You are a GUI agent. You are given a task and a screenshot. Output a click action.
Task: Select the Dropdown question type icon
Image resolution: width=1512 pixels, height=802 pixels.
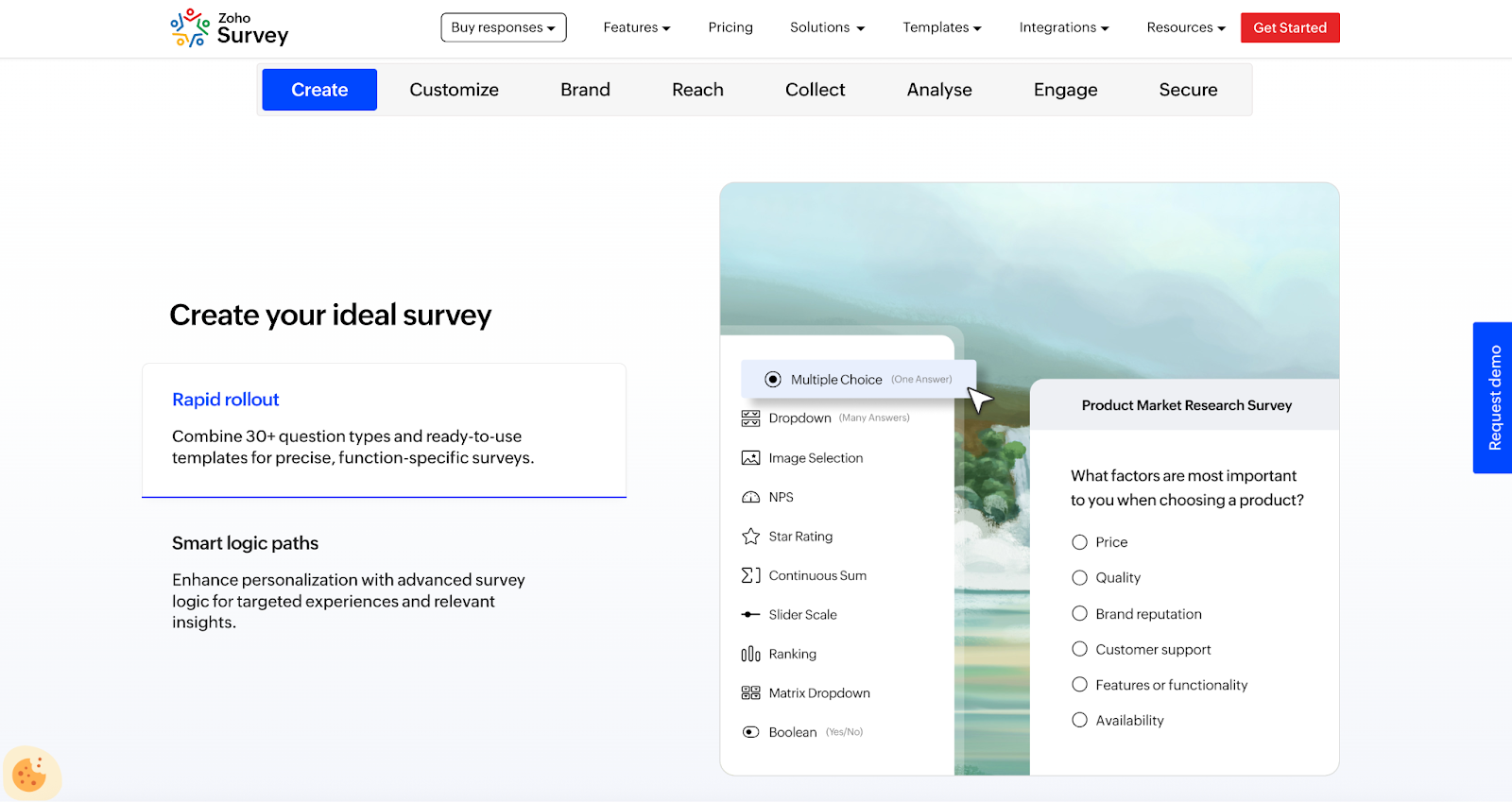[750, 418]
